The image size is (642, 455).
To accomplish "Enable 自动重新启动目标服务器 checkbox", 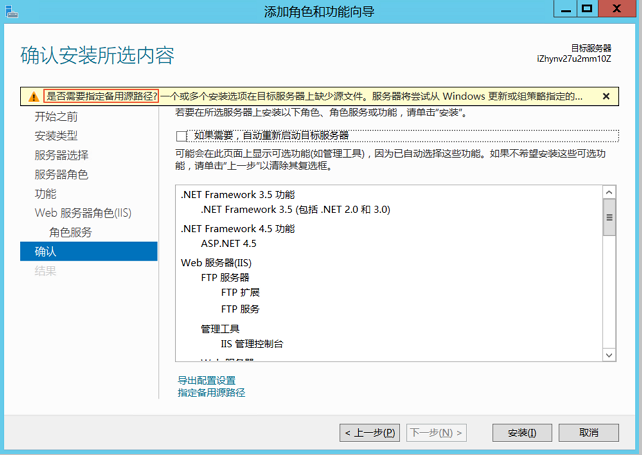I will 181,135.
